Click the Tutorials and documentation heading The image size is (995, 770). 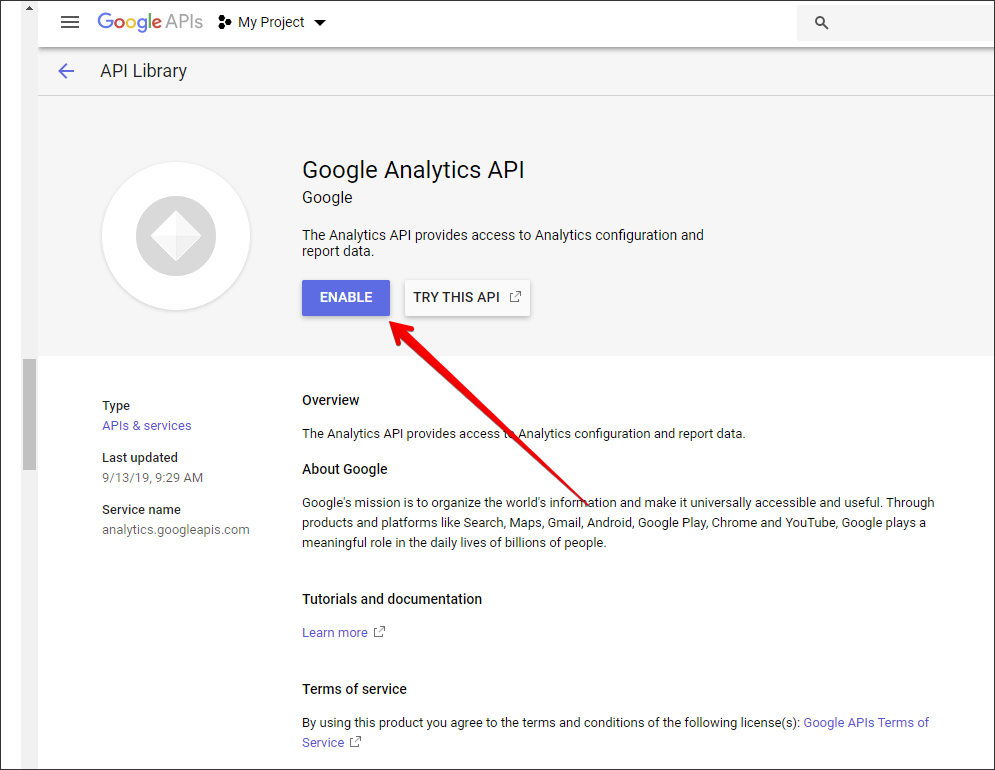(392, 599)
